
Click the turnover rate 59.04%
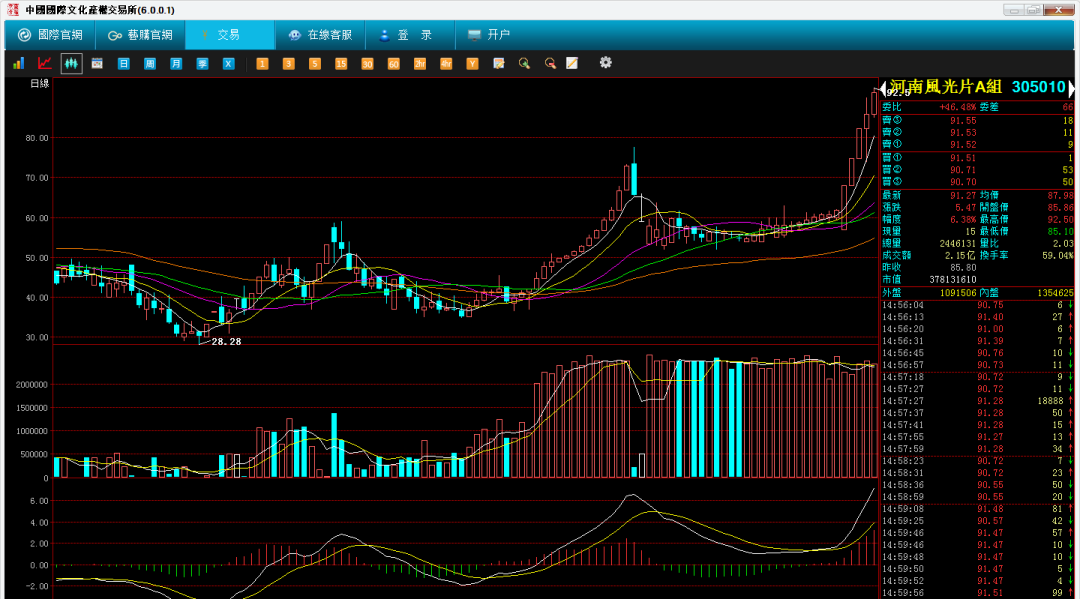(1058, 255)
